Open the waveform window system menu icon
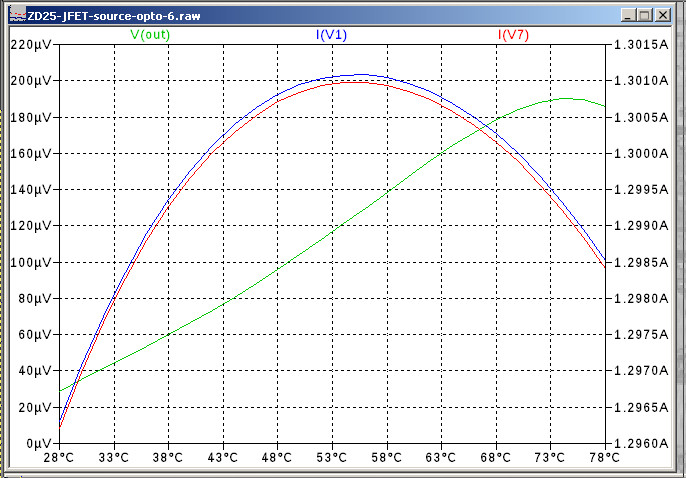686x478 pixels. click(18, 14)
